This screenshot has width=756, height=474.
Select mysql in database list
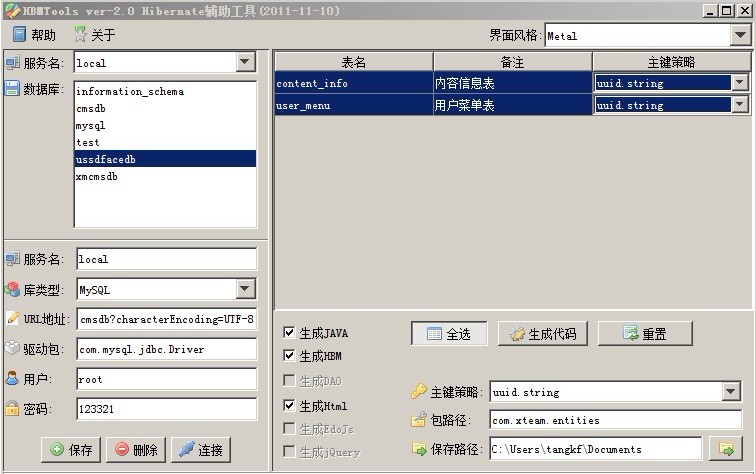click(x=165, y=125)
